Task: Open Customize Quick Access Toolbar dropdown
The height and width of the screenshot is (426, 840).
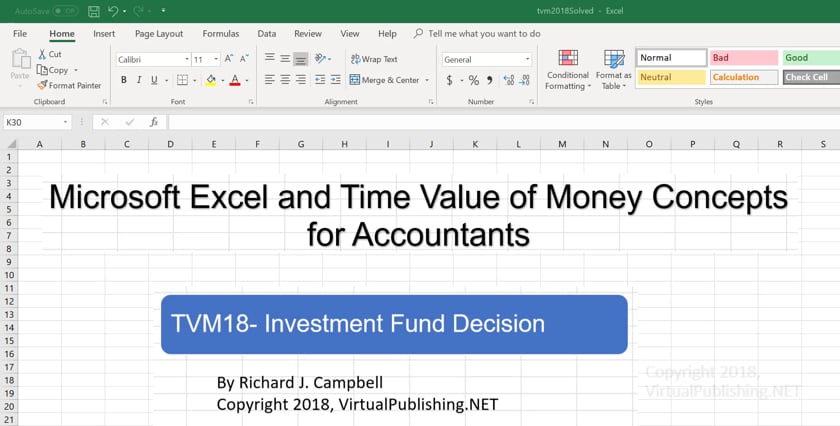Action: [x=163, y=11]
